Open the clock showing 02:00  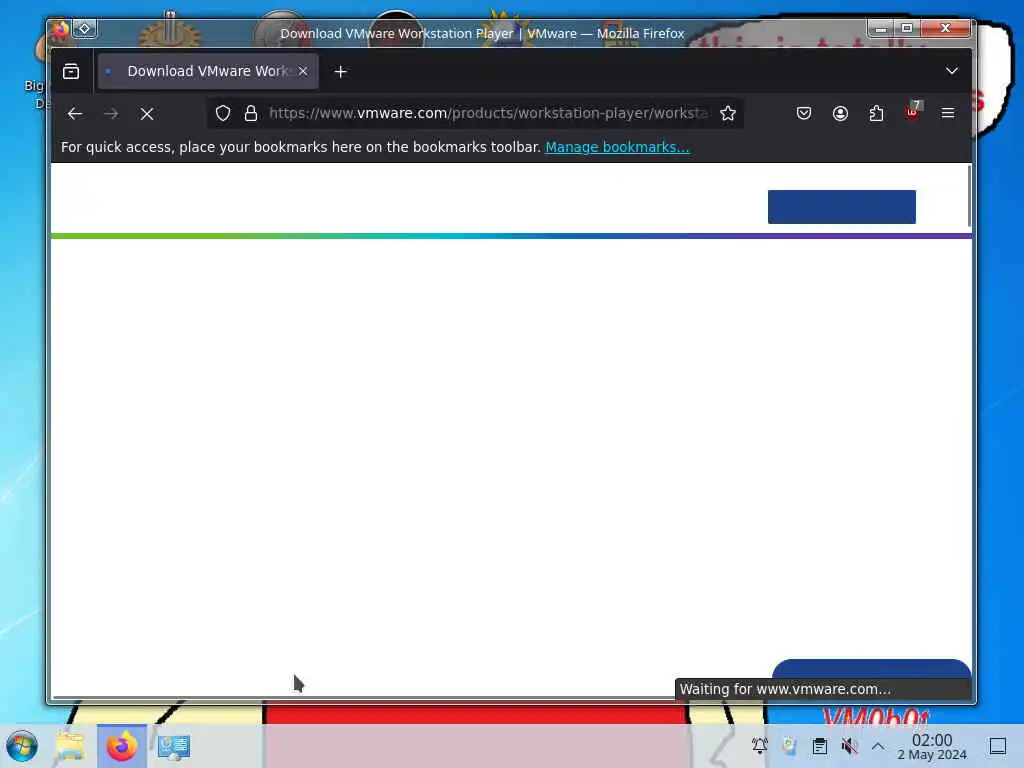click(932, 746)
